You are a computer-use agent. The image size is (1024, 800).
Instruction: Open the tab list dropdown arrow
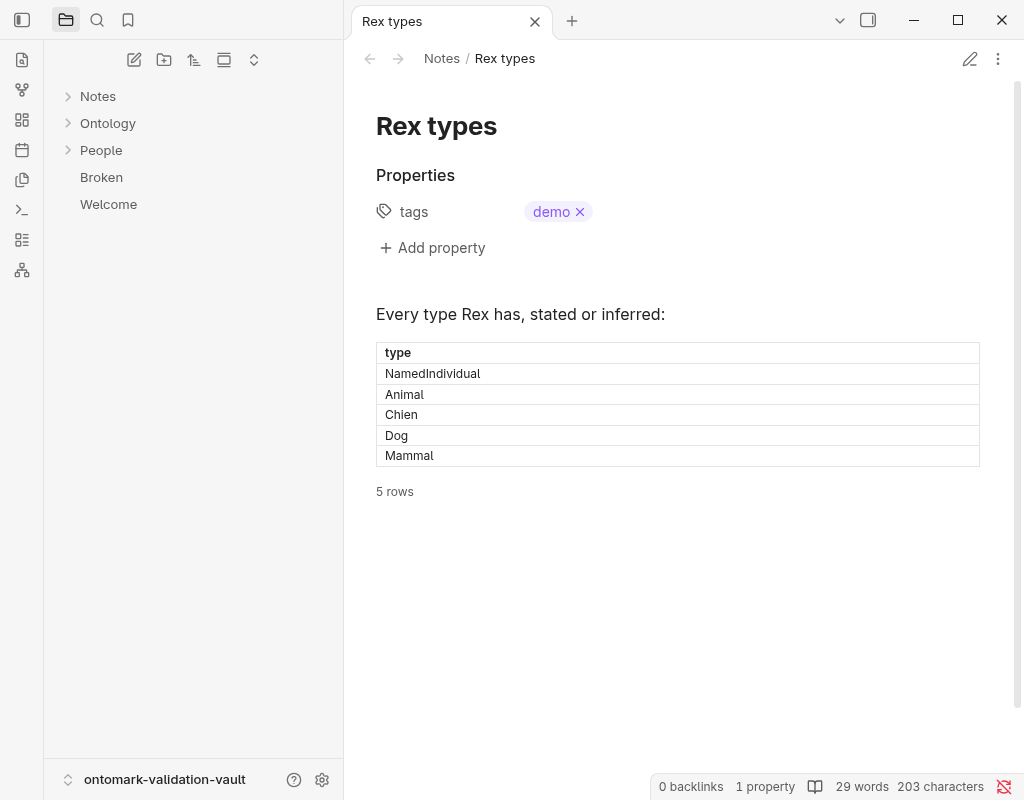pos(840,21)
